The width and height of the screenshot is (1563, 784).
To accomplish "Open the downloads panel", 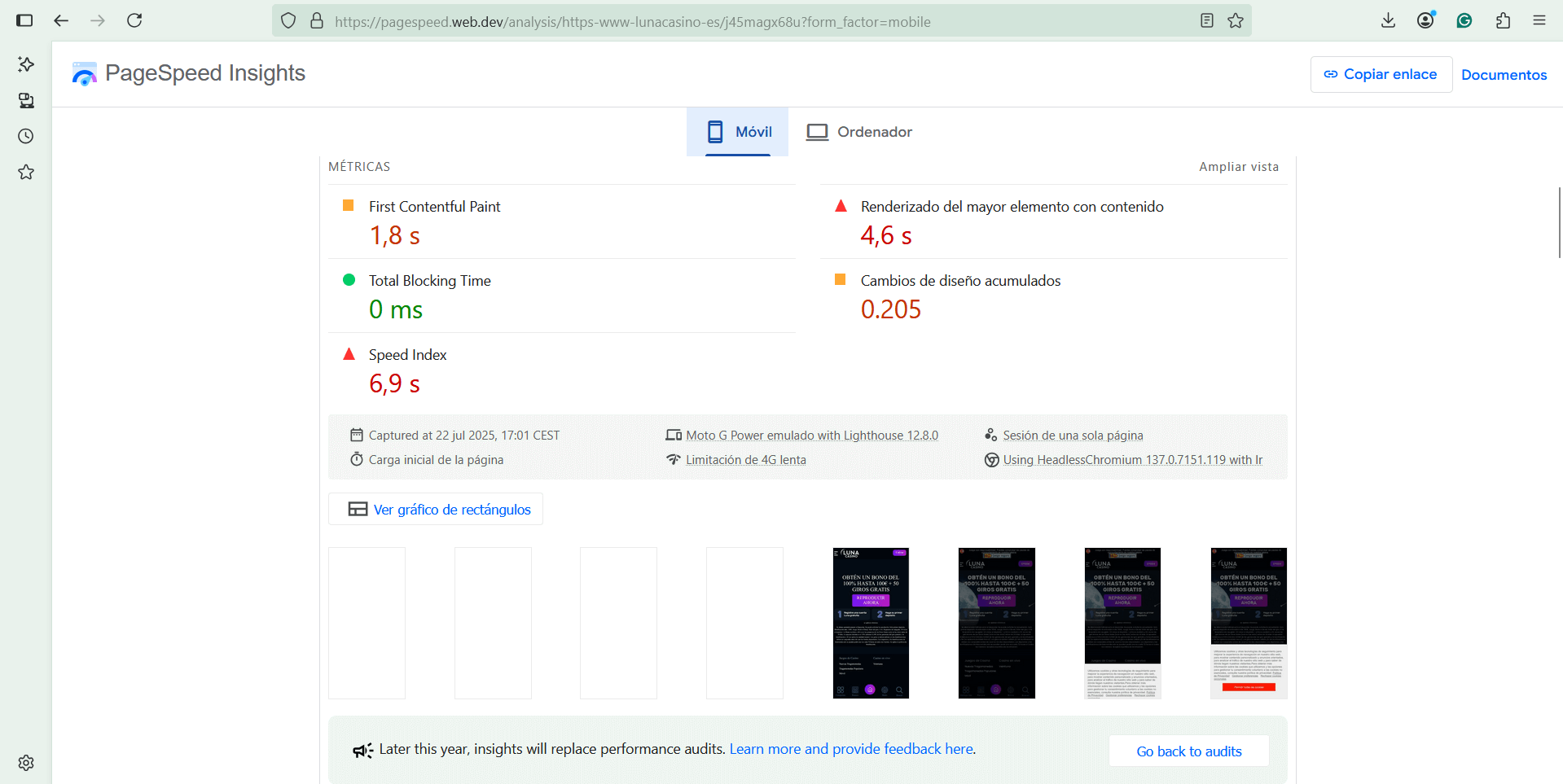I will 1388,20.
